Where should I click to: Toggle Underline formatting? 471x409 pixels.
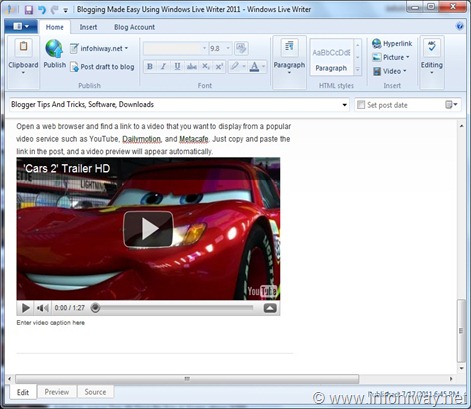177,66
